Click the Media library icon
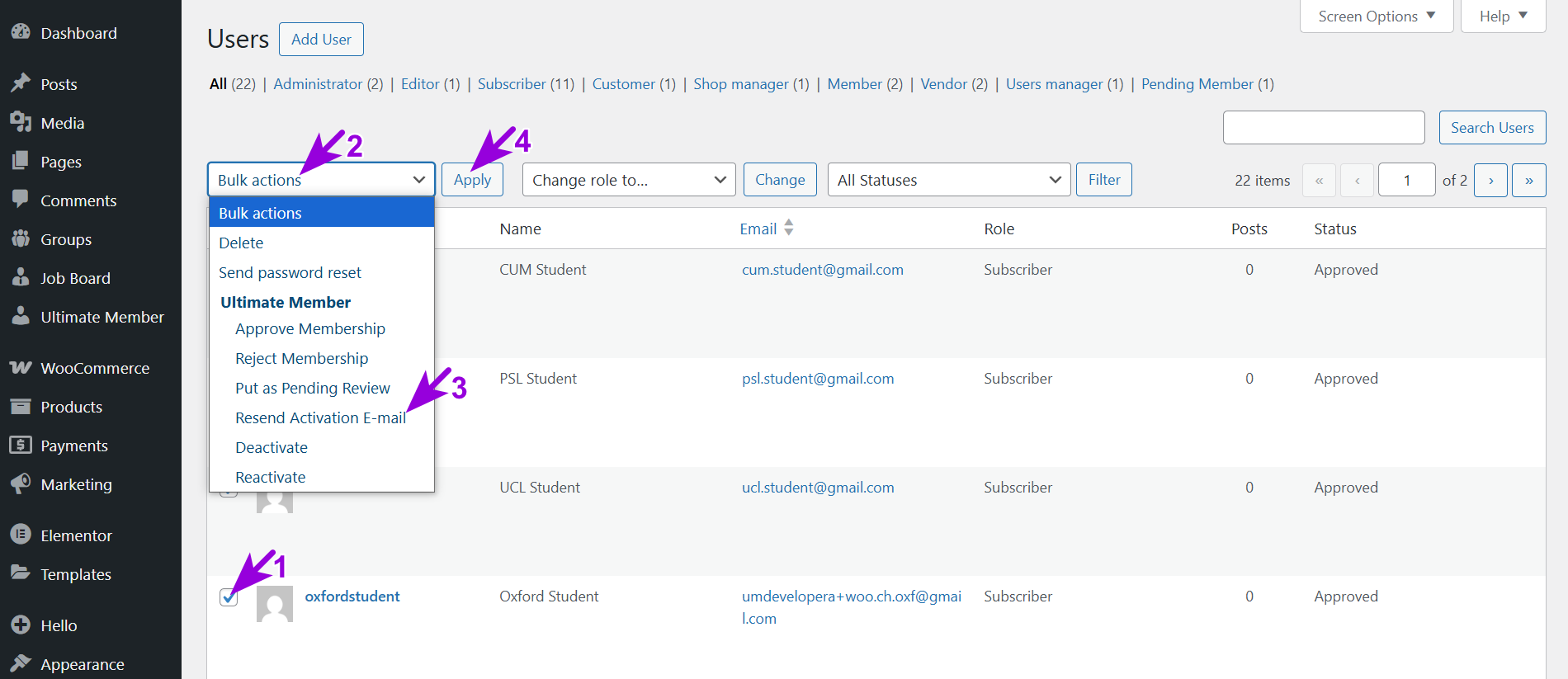Image resolution: width=1568 pixels, height=679 pixels. pos(21,122)
